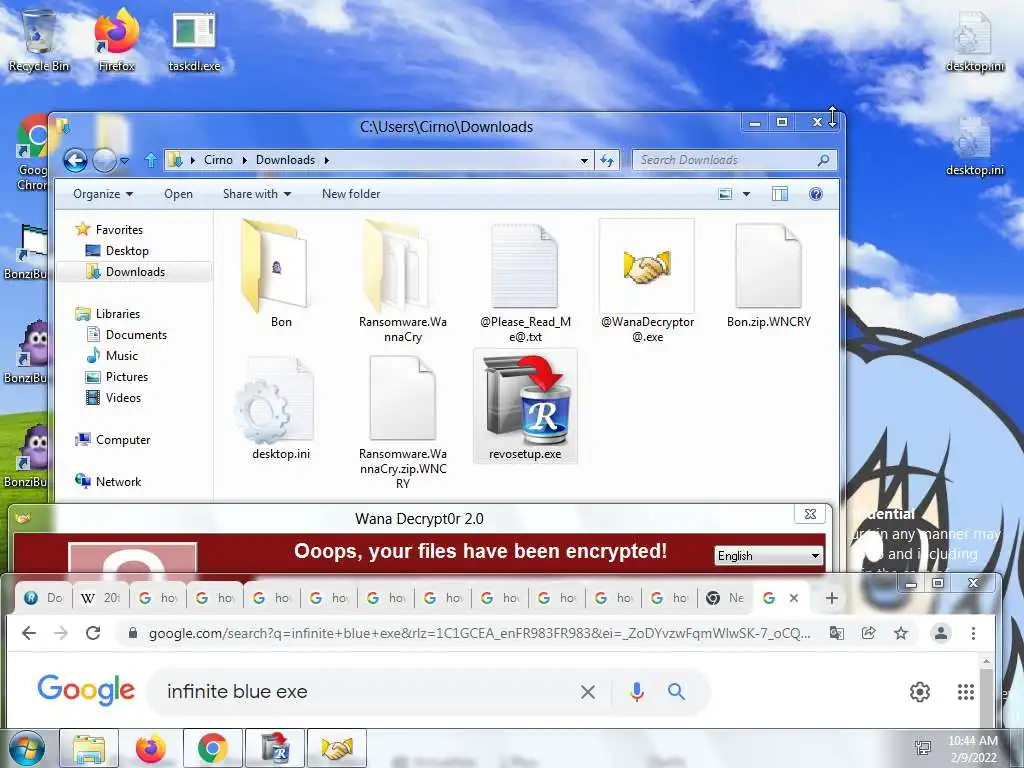Viewport: 1024px width, 768px height.
Task: Select Favorites in navigation pane
Action: point(109,229)
